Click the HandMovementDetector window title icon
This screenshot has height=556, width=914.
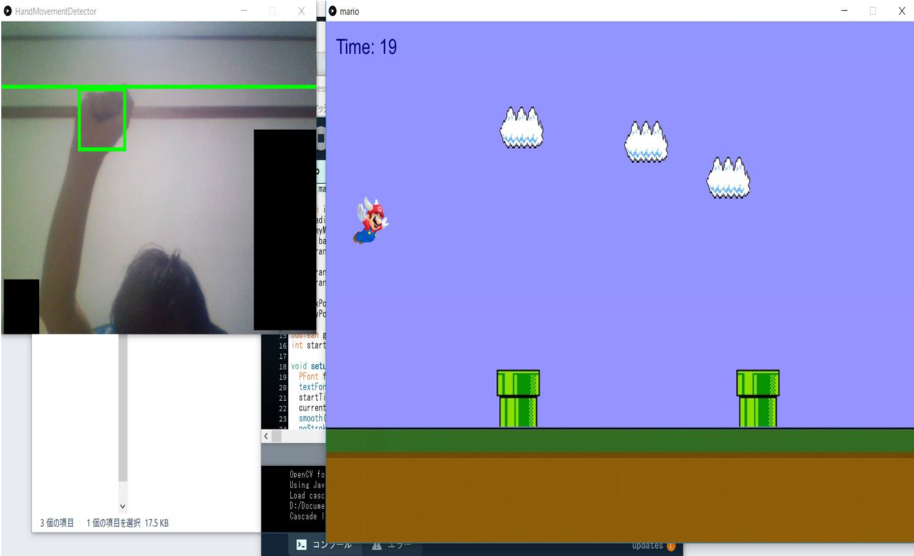[8, 11]
